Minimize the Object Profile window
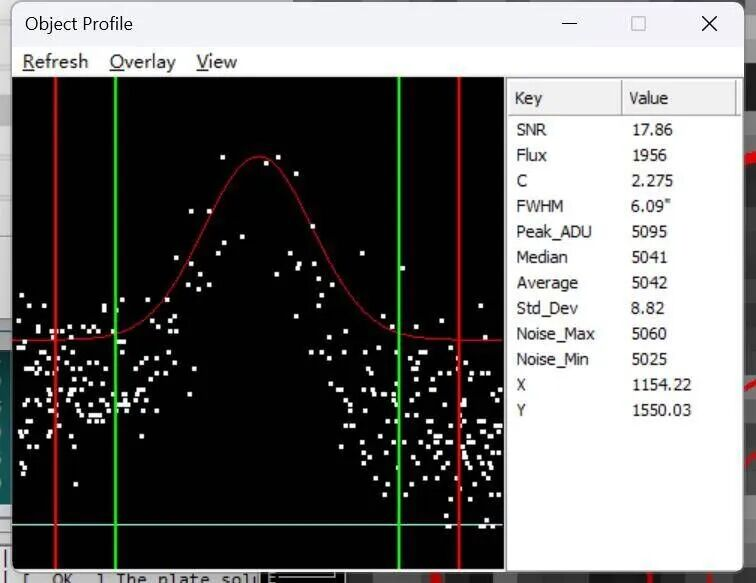 [x=570, y=24]
